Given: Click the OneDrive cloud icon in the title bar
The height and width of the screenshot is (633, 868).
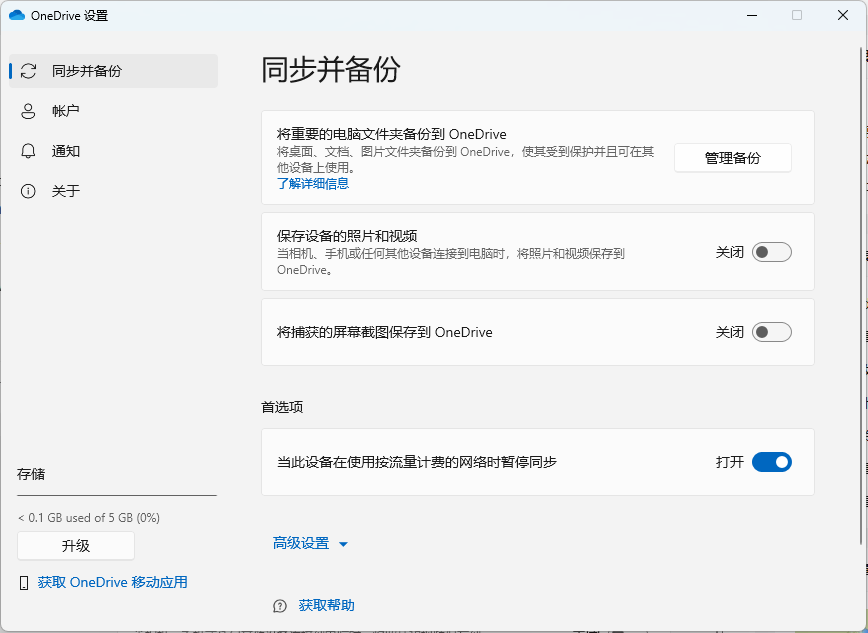Looking at the screenshot, I should (19, 15).
